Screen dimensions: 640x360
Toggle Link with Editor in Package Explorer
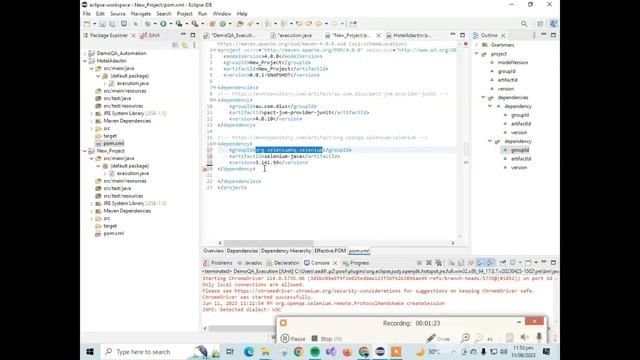click(x=184, y=45)
